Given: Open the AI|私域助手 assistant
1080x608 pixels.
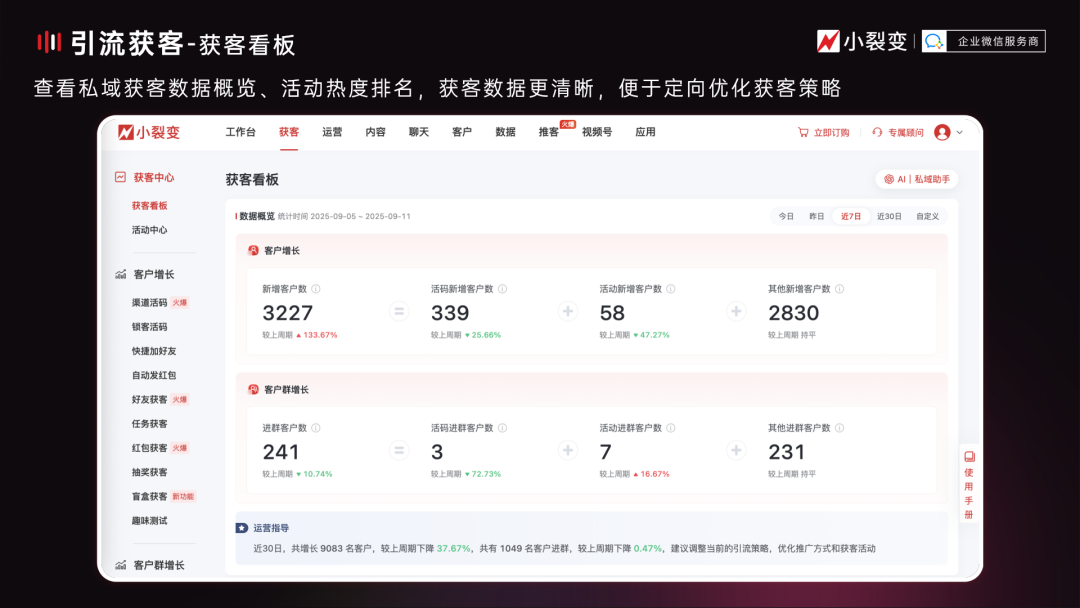Looking at the screenshot, I should click(x=919, y=179).
